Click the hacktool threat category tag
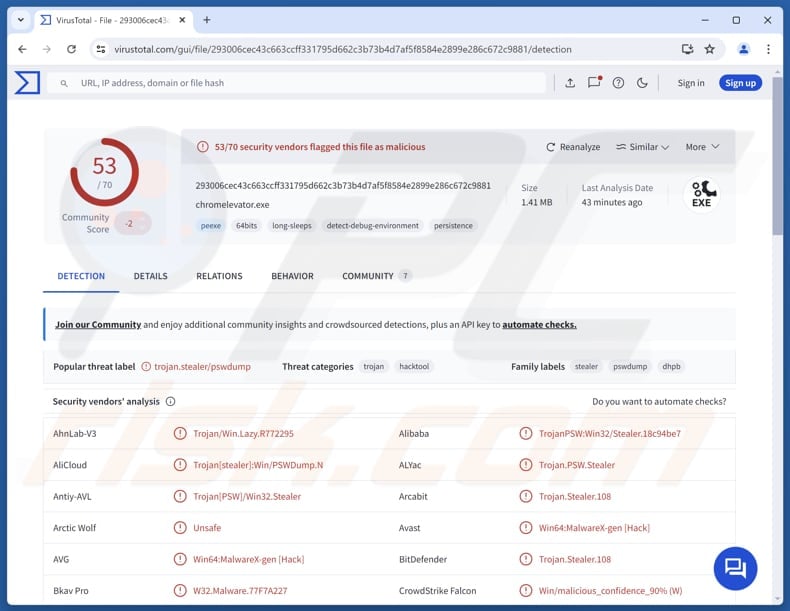Image resolution: width=790 pixels, height=611 pixels. pos(414,367)
